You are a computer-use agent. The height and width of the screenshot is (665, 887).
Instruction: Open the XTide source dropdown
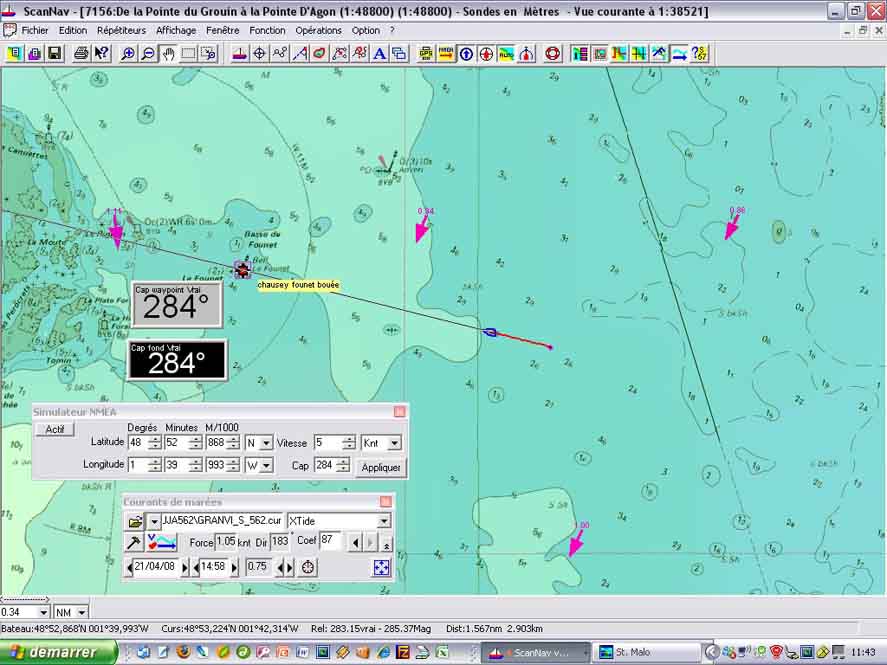pyautogui.click(x=384, y=521)
